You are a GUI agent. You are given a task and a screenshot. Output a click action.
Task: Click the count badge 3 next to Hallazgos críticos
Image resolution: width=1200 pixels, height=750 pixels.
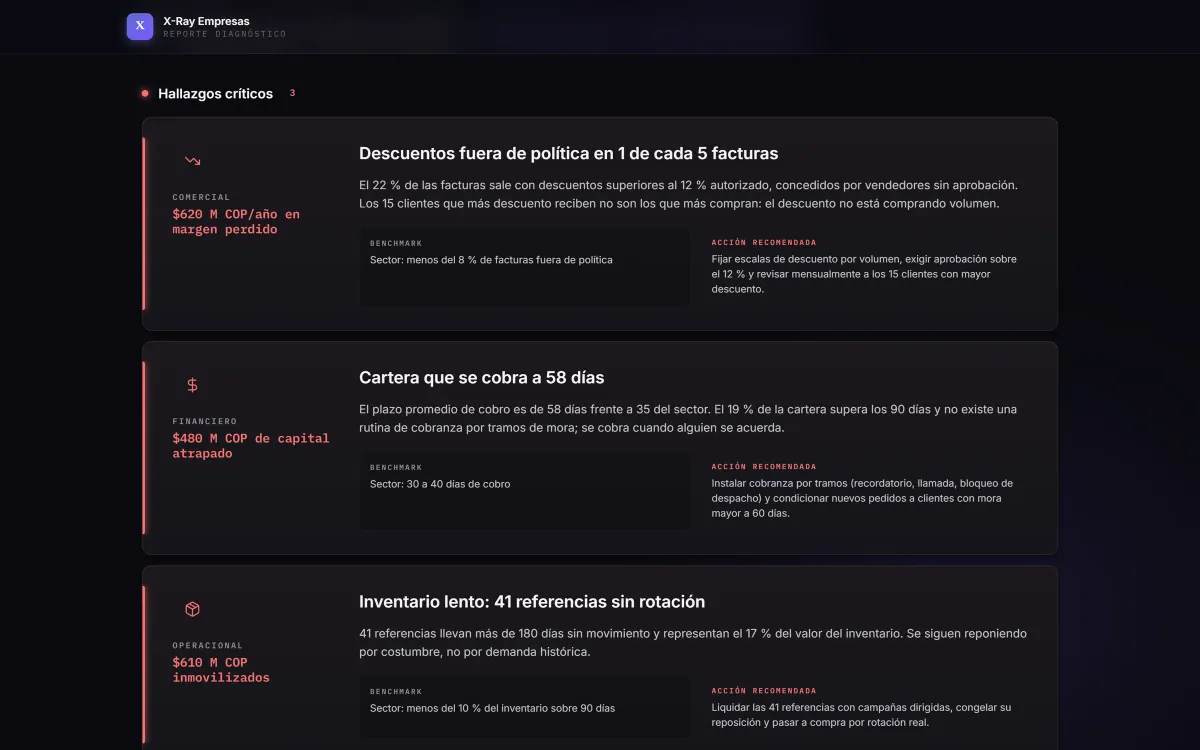coord(292,93)
